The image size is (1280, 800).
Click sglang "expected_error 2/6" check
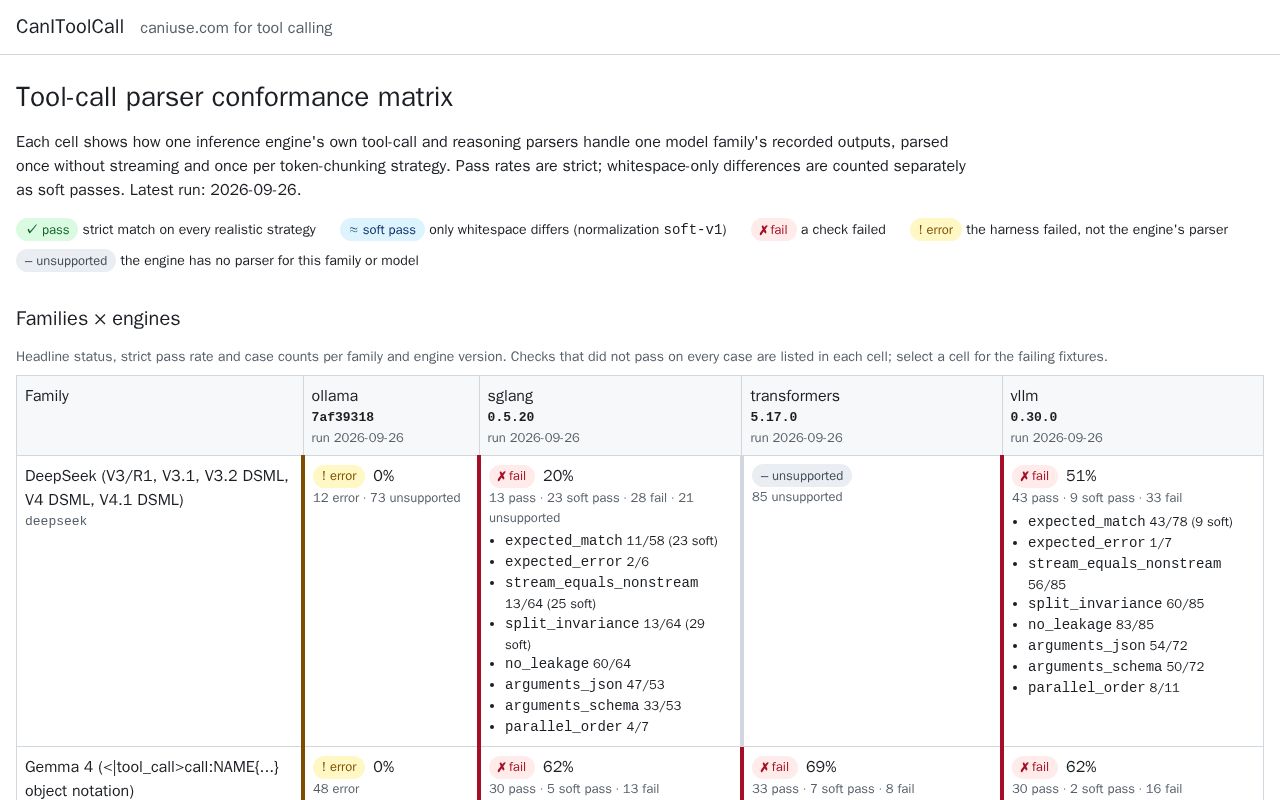[x=577, y=562]
